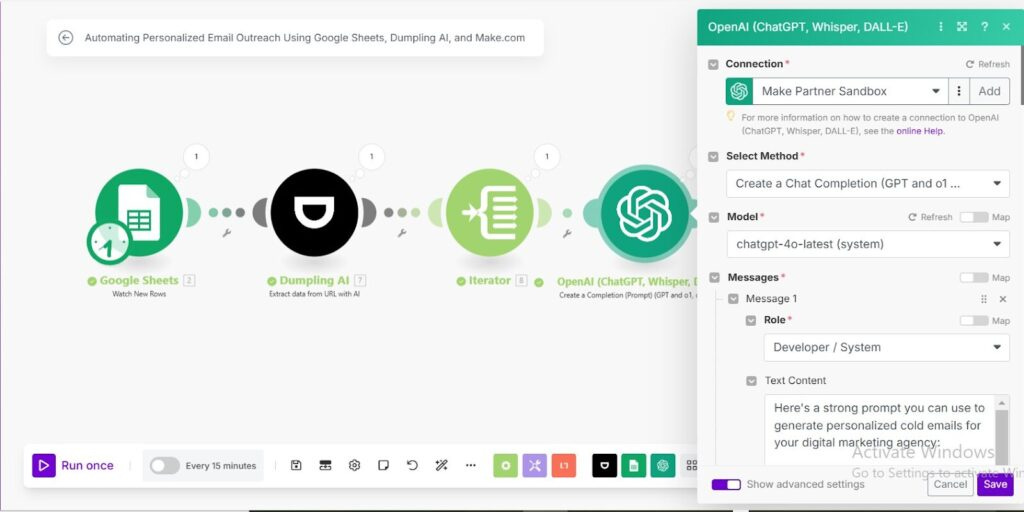Save the scenario with the disk icon
Image resolution: width=1024 pixels, height=512 pixels.
click(296, 466)
